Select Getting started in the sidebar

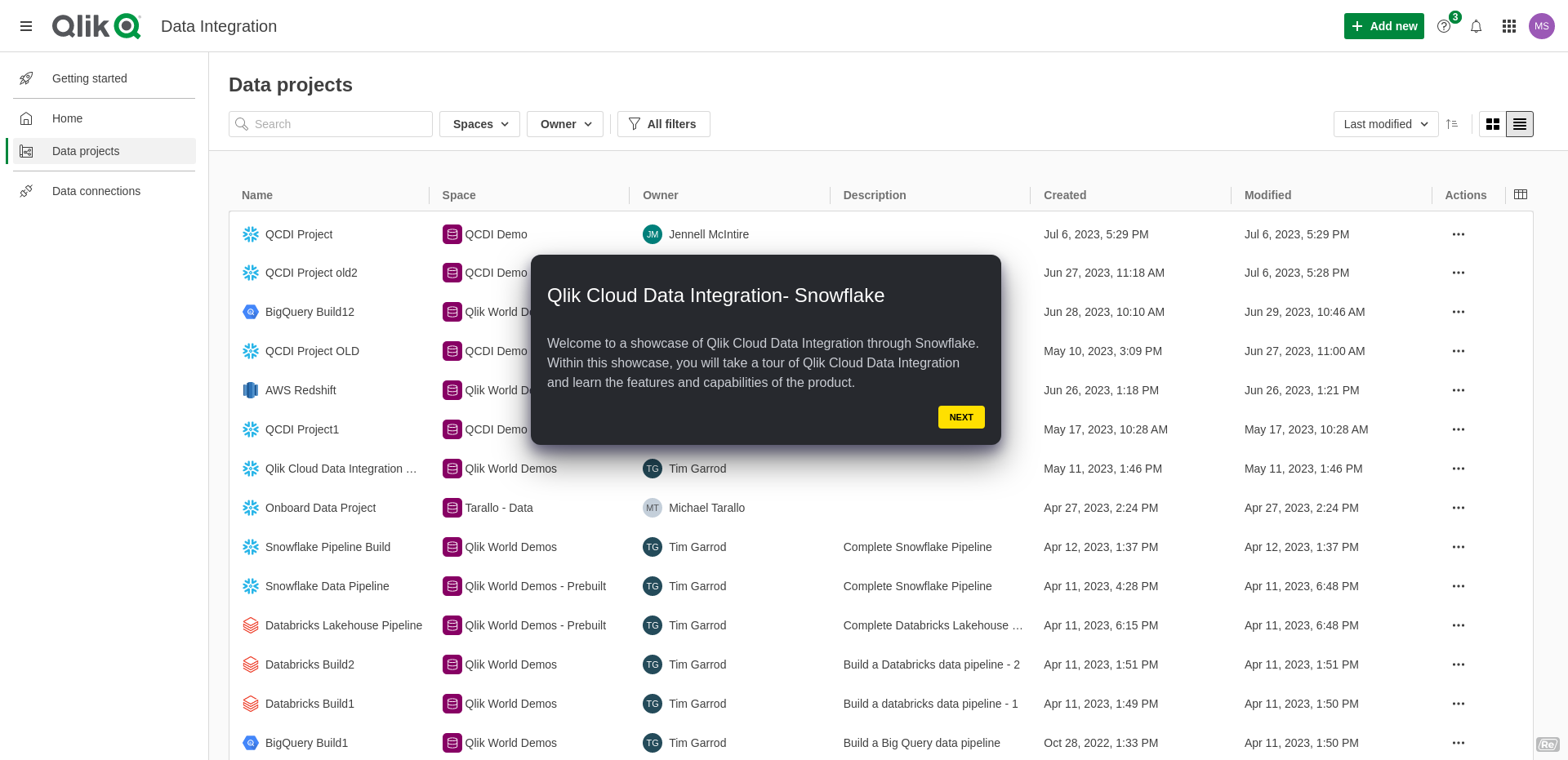pos(90,78)
